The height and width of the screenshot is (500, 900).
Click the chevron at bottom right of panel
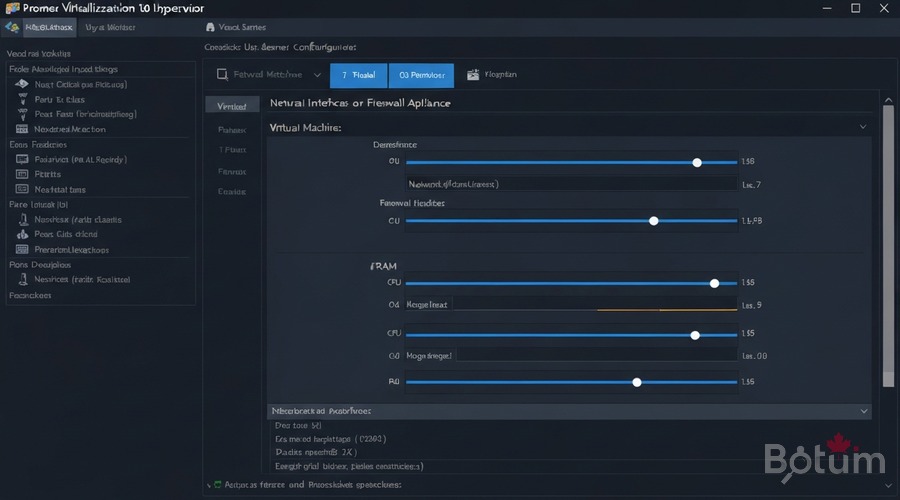[888, 486]
